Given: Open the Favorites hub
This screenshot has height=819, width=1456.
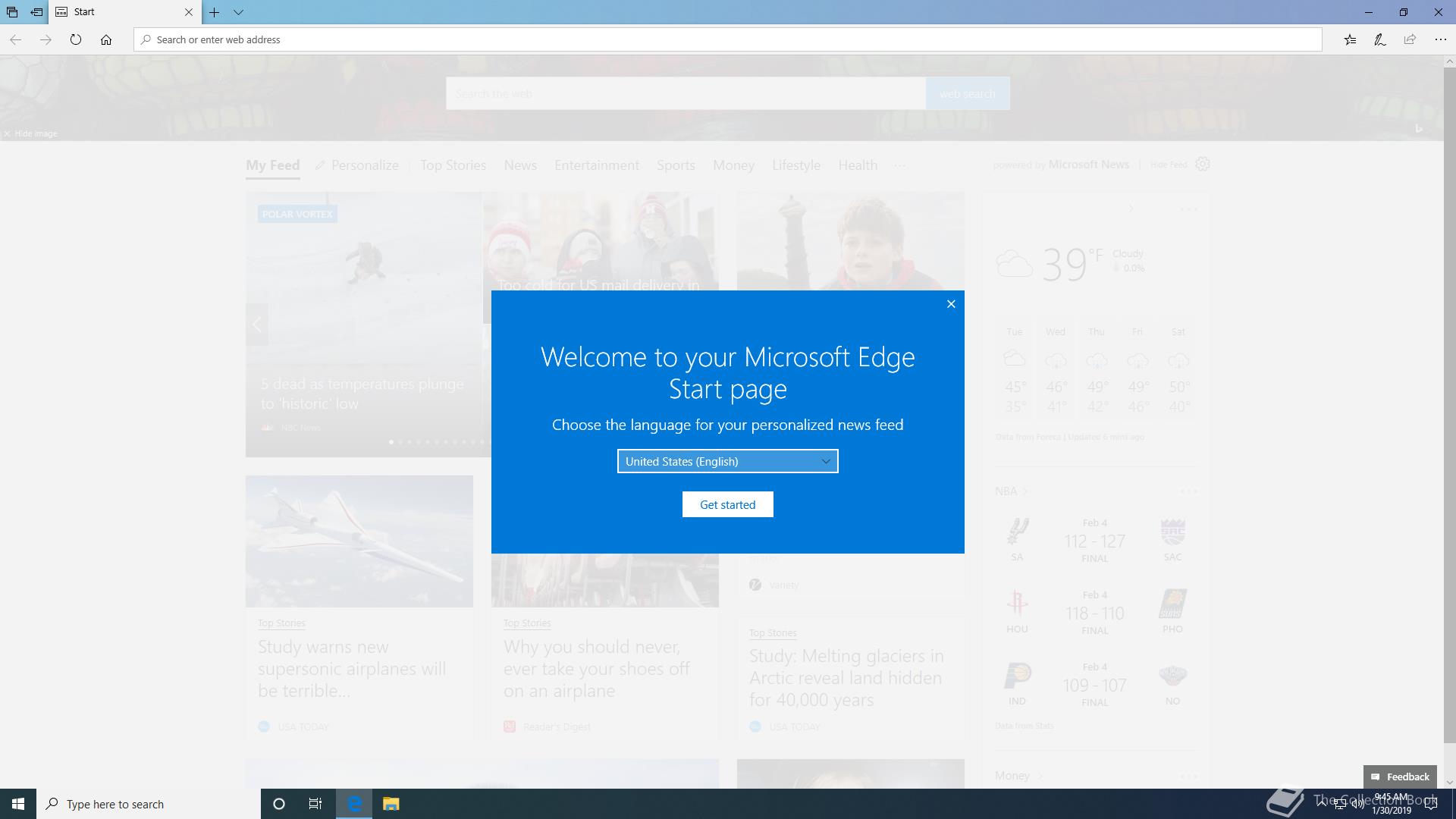Looking at the screenshot, I should (1350, 39).
